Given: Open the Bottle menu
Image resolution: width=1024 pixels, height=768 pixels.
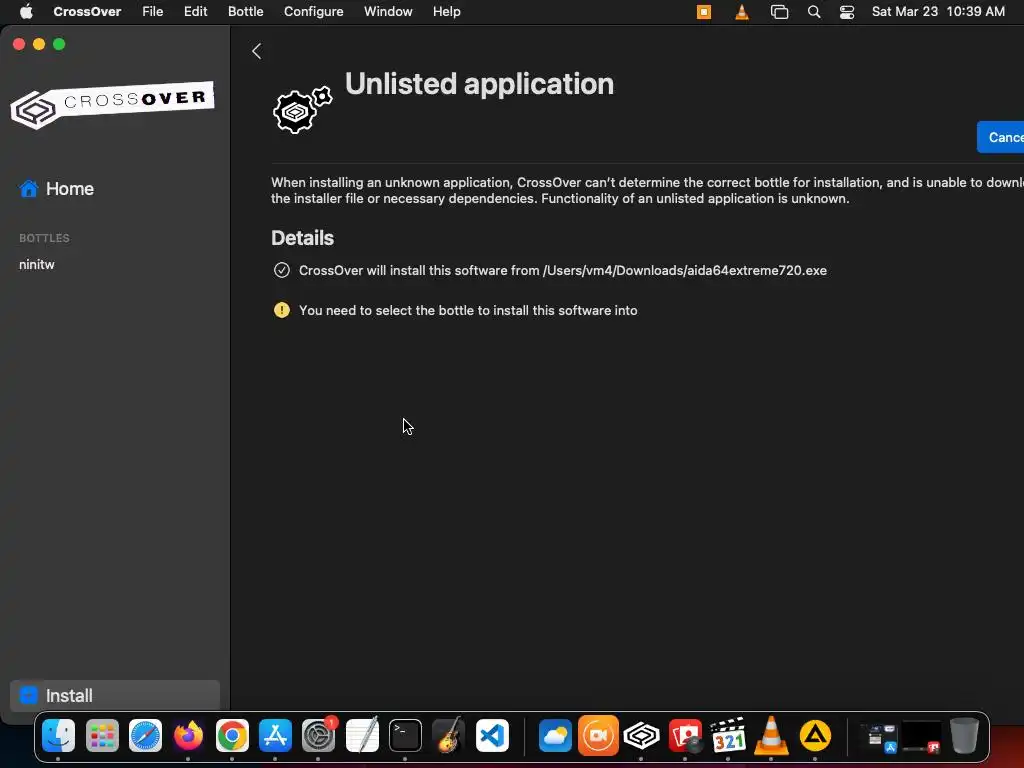Looking at the screenshot, I should [x=246, y=12].
